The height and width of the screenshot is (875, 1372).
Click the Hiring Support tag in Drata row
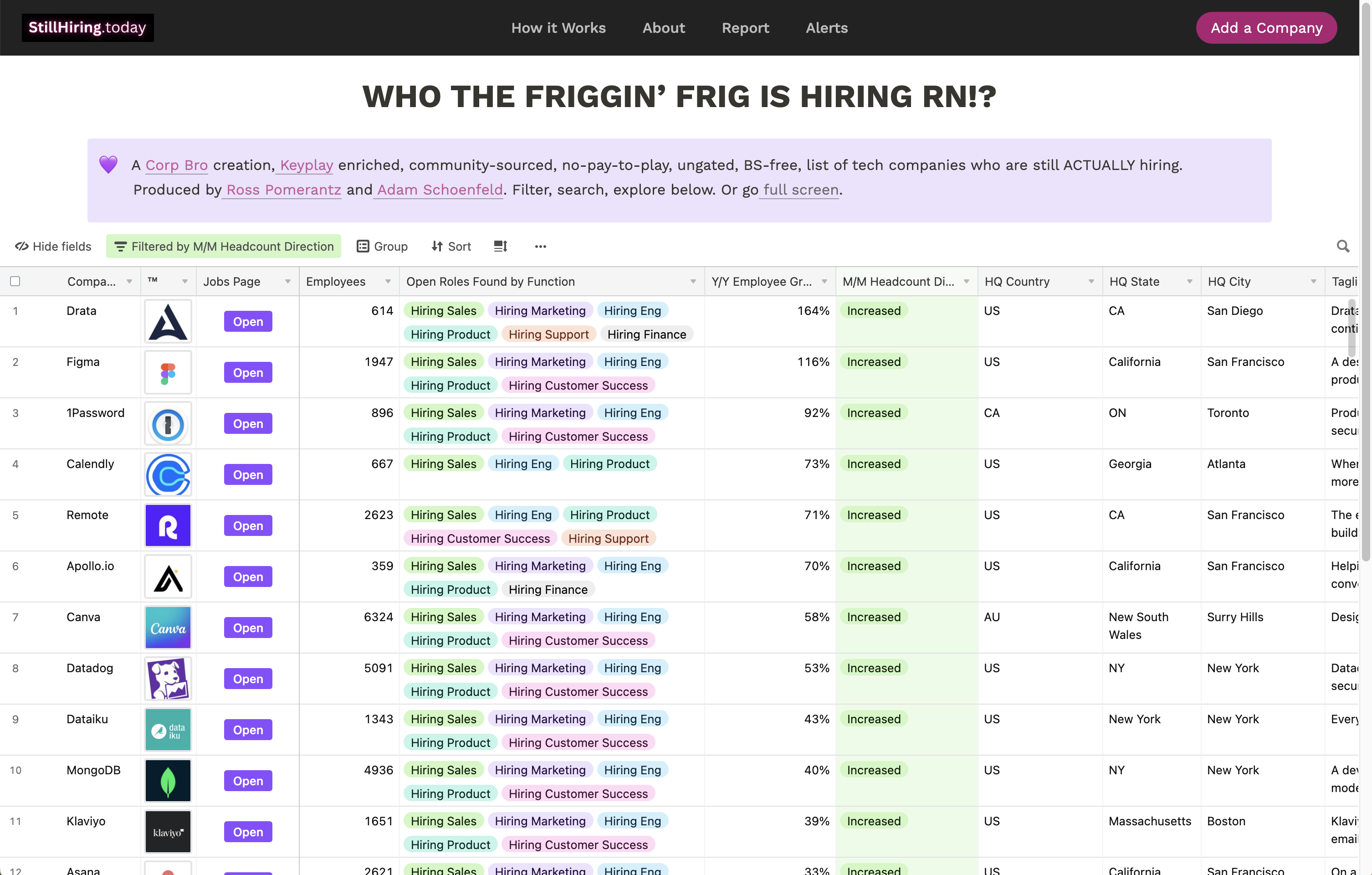coord(549,334)
